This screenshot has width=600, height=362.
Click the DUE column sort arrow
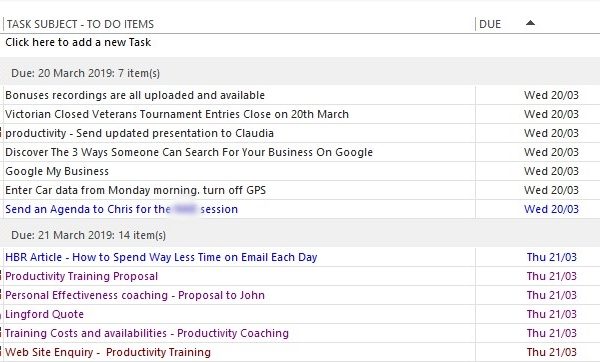click(x=530, y=23)
